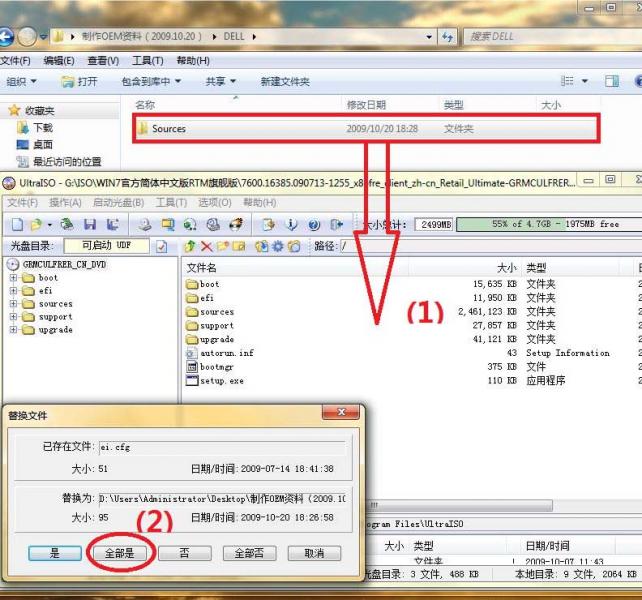Open the view-mode dropdown arrow in Explorer toolbar
642x600 pixels.
coord(585,81)
